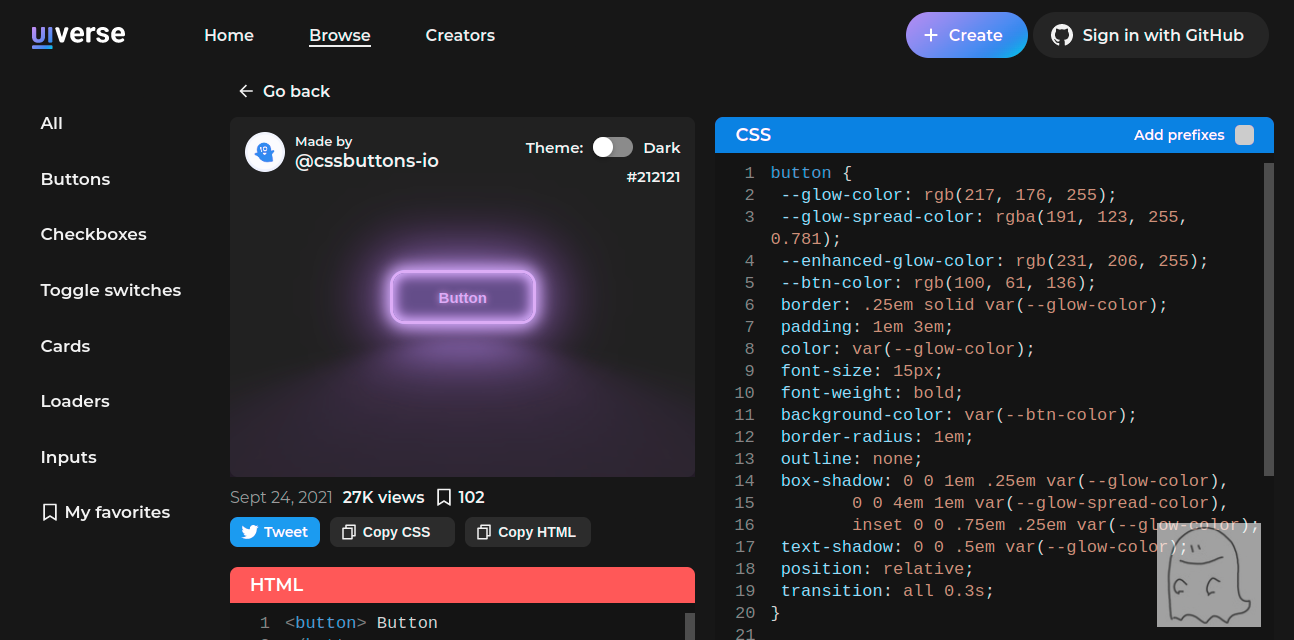
Task: Click the Theme: label
Action: [555, 147]
